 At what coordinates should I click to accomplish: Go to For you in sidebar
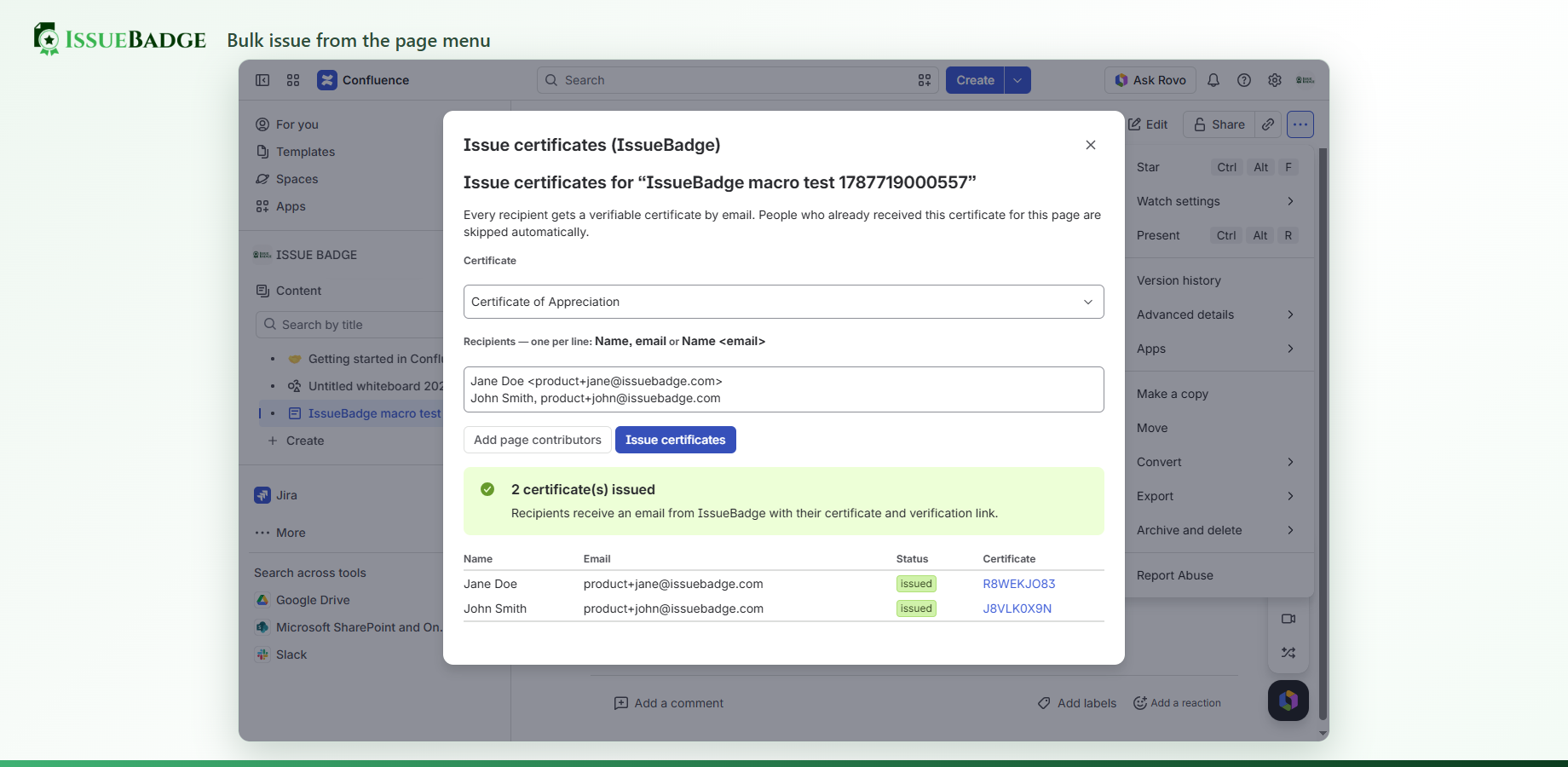[x=287, y=124]
